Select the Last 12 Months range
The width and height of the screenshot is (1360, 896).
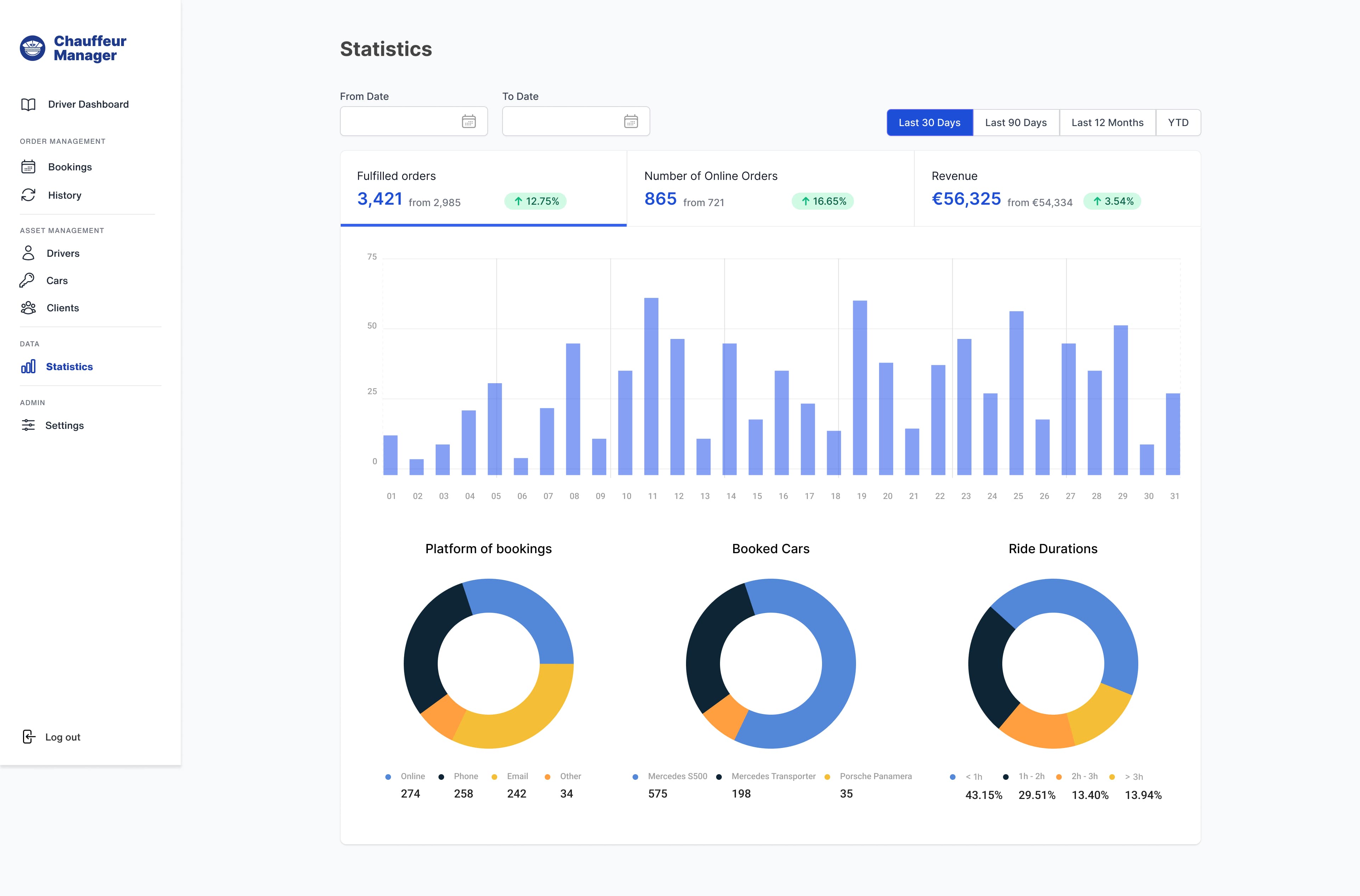(x=1107, y=122)
